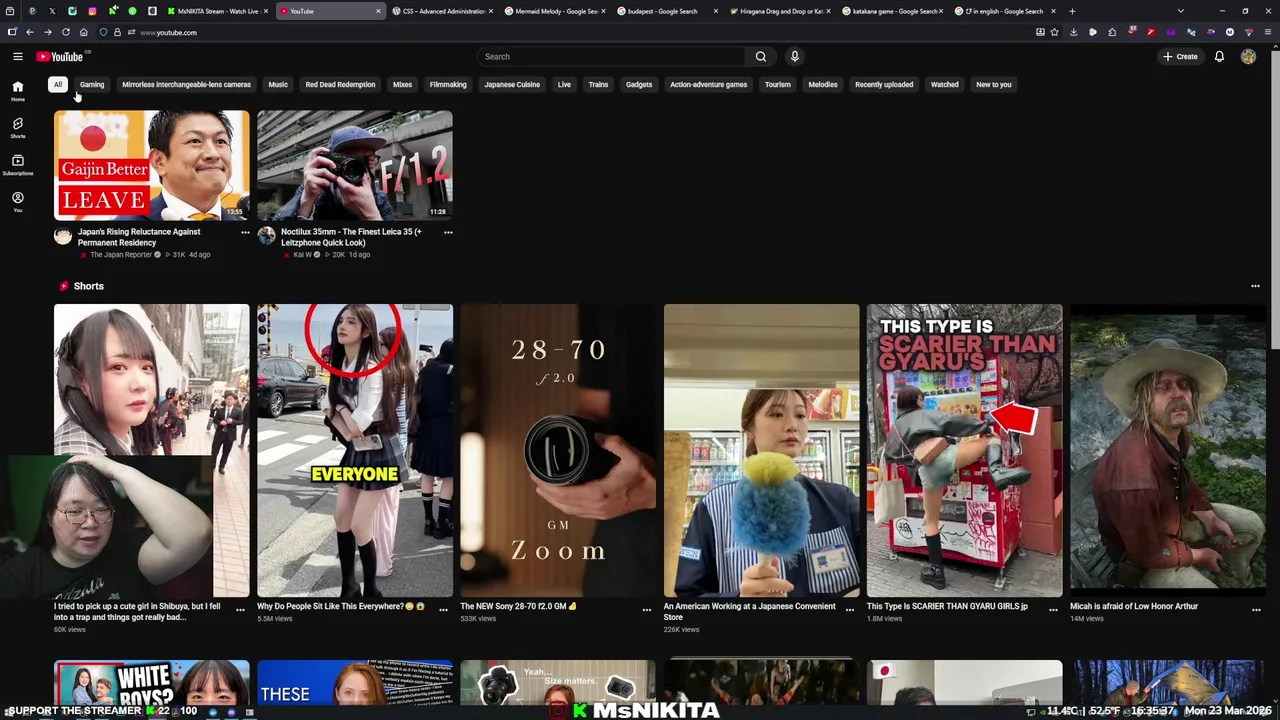Select the Recently uploaded chip

[884, 84]
